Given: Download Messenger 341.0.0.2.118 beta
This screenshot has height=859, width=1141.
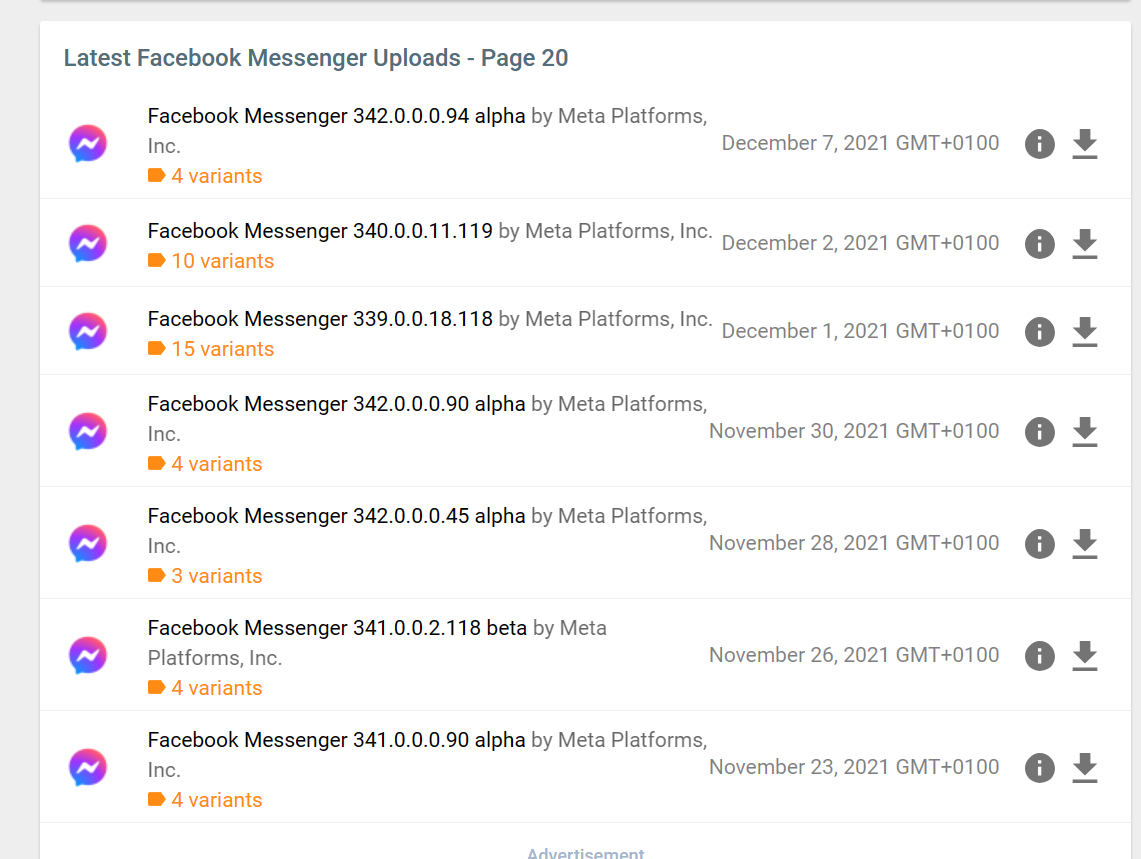Looking at the screenshot, I should pyautogui.click(x=1084, y=656).
